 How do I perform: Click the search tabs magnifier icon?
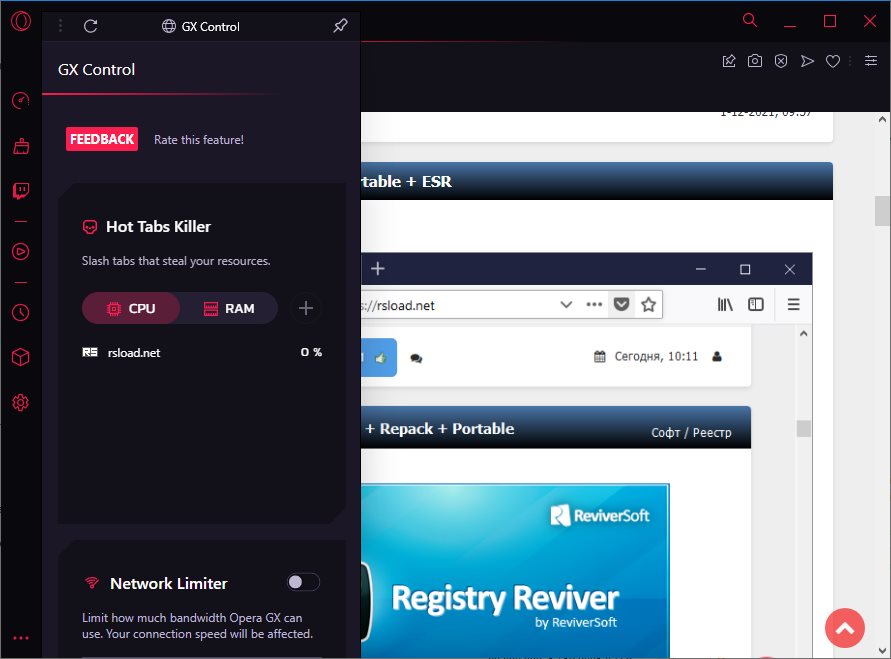[x=750, y=20]
